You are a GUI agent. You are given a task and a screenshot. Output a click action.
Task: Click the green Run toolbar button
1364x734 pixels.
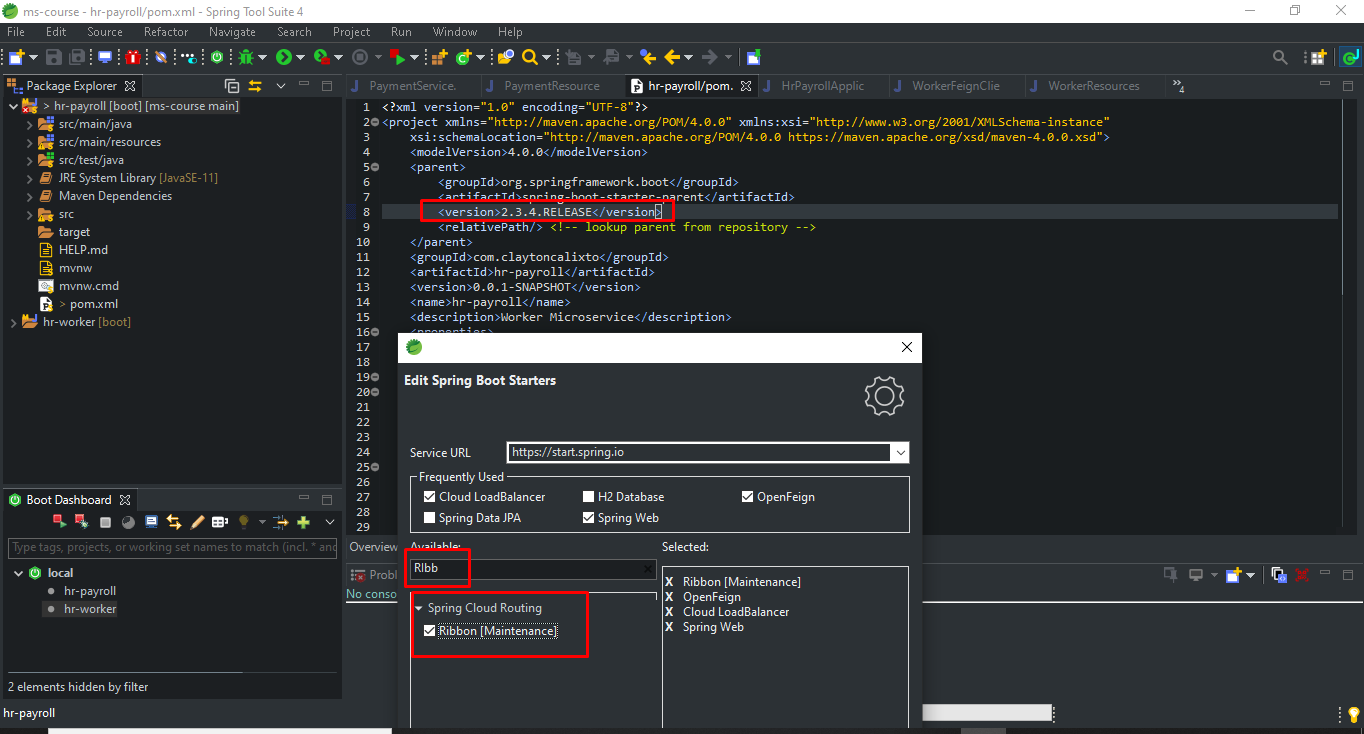click(x=284, y=58)
